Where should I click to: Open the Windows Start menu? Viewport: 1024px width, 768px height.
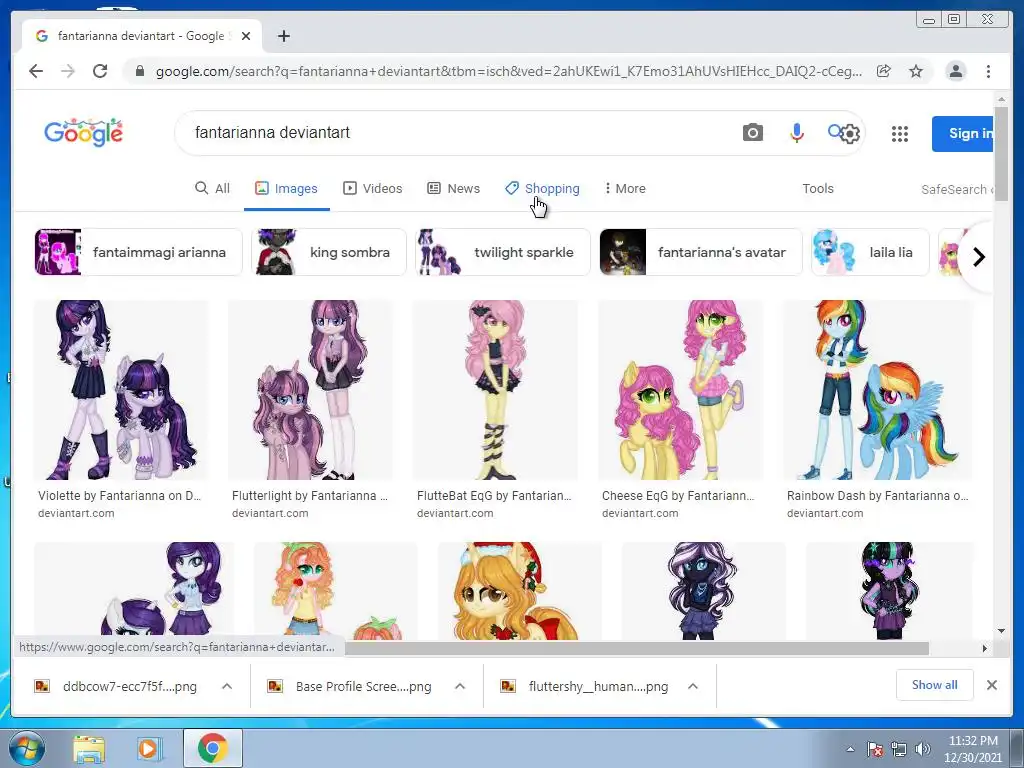[26, 748]
